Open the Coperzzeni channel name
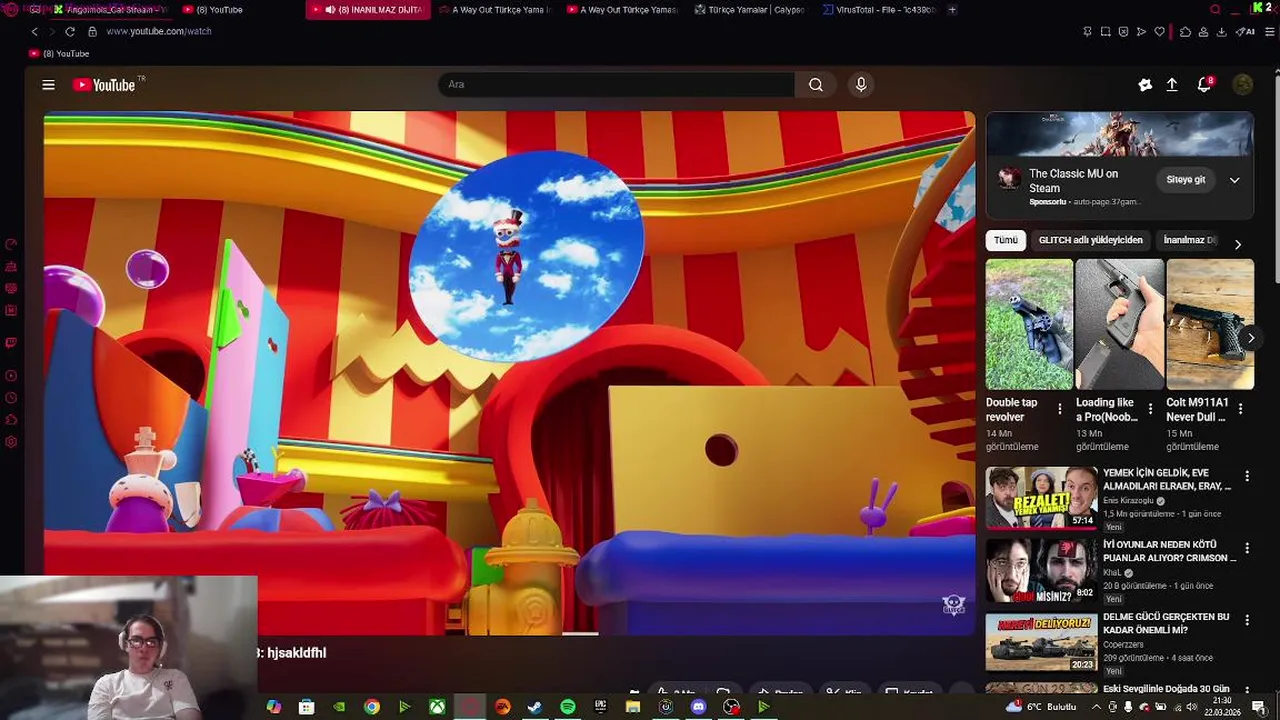Viewport: 1280px width, 720px height. 1123,645
